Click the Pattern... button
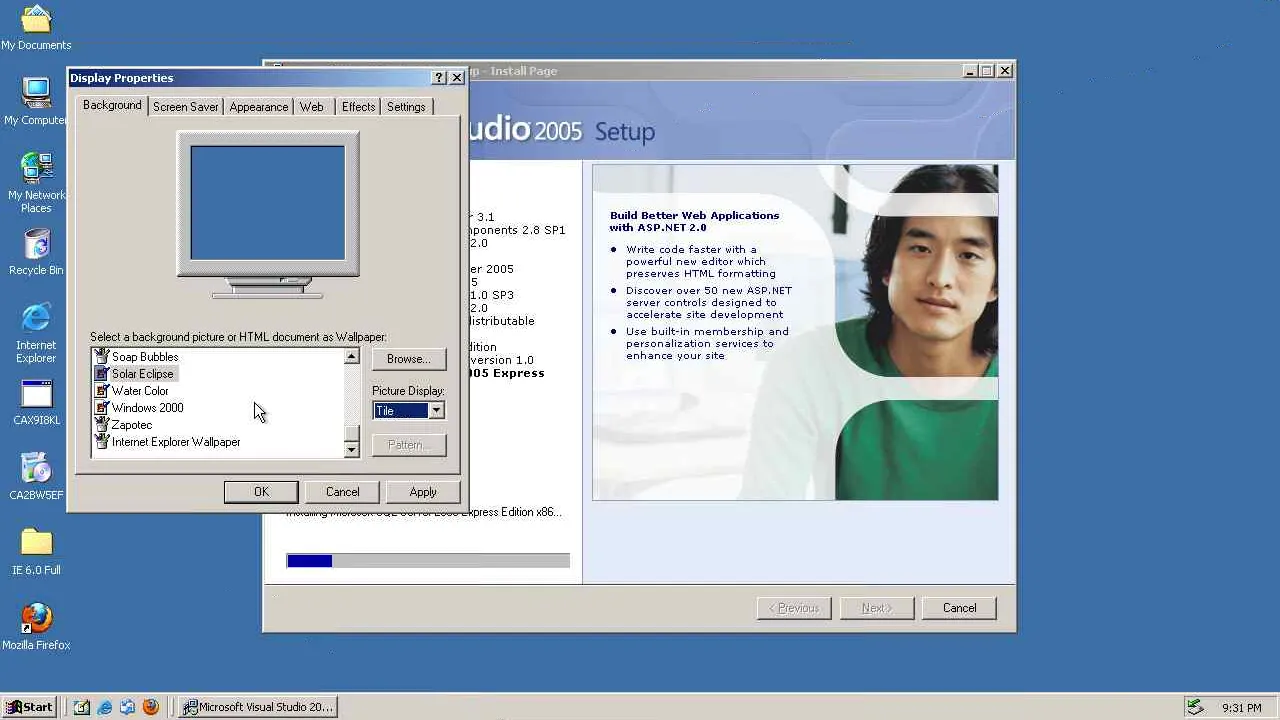 [408, 445]
